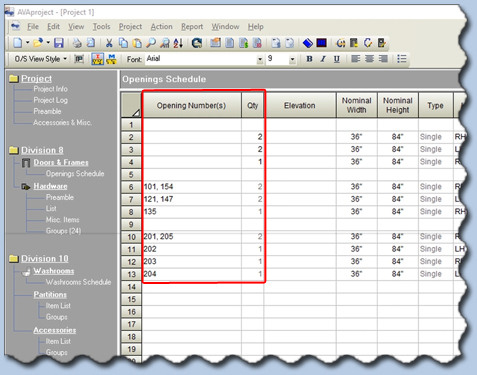Toggle the metric units ruler icon
The height and width of the screenshot is (375, 477).
click(111, 59)
